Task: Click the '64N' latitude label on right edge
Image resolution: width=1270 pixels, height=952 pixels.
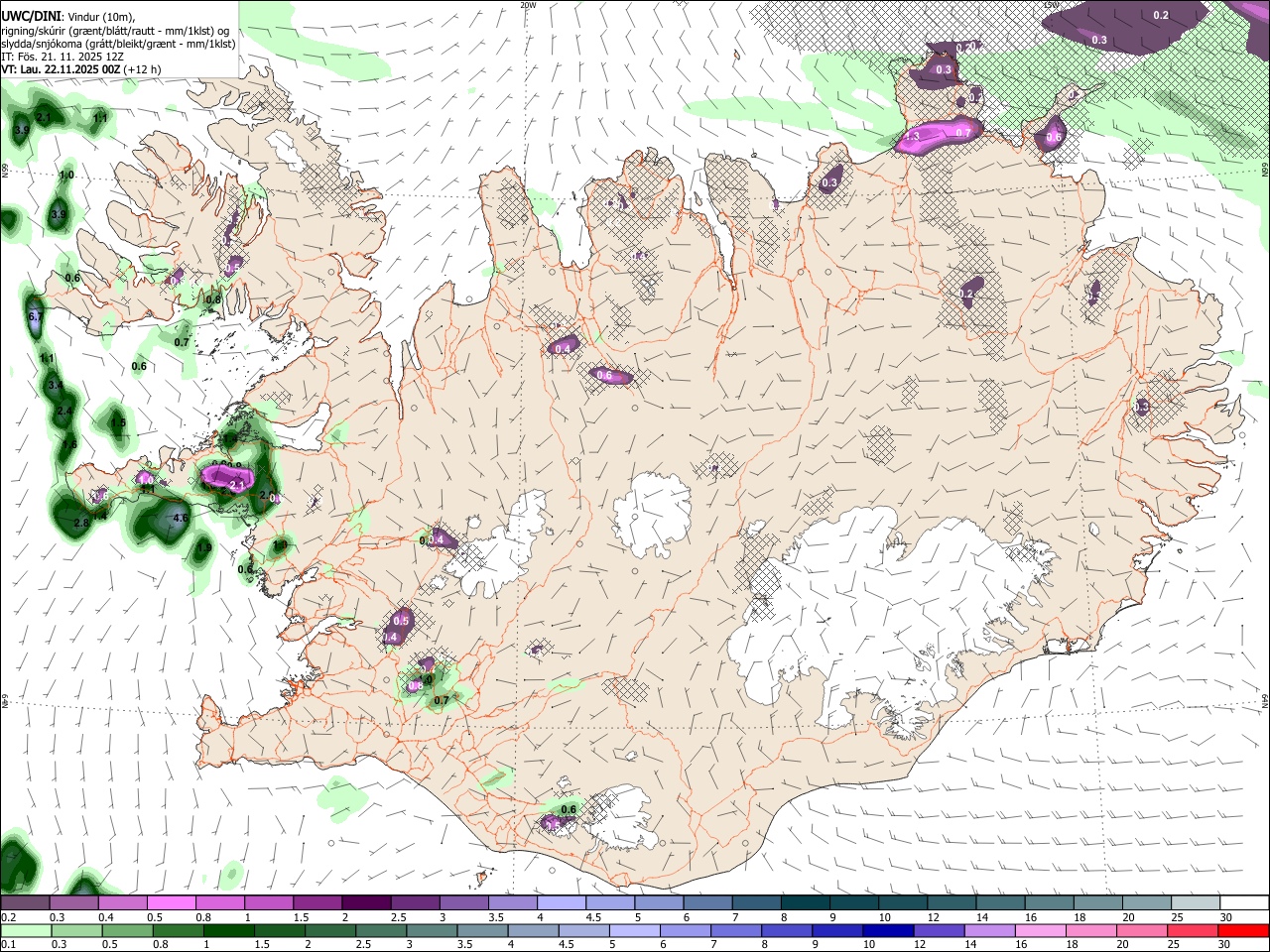Action: point(1265,699)
